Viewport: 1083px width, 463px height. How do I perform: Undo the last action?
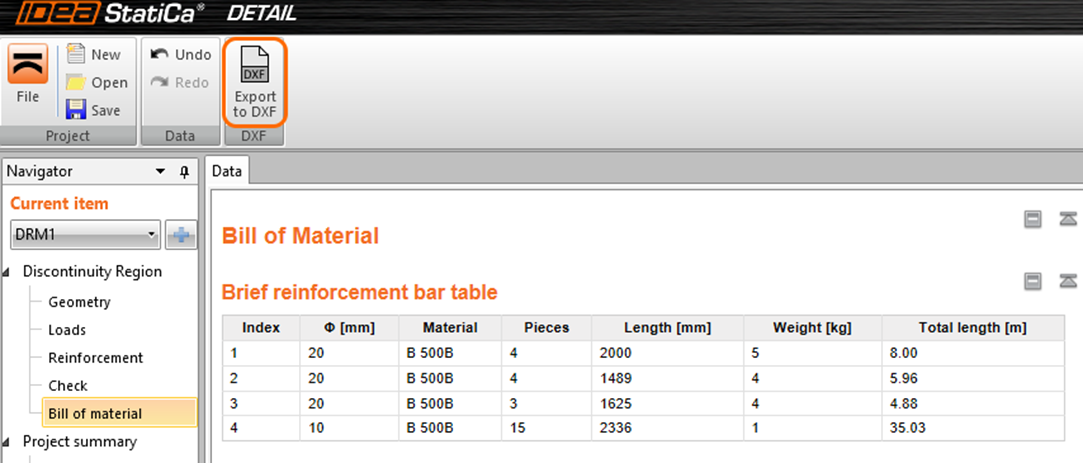(x=180, y=55)
